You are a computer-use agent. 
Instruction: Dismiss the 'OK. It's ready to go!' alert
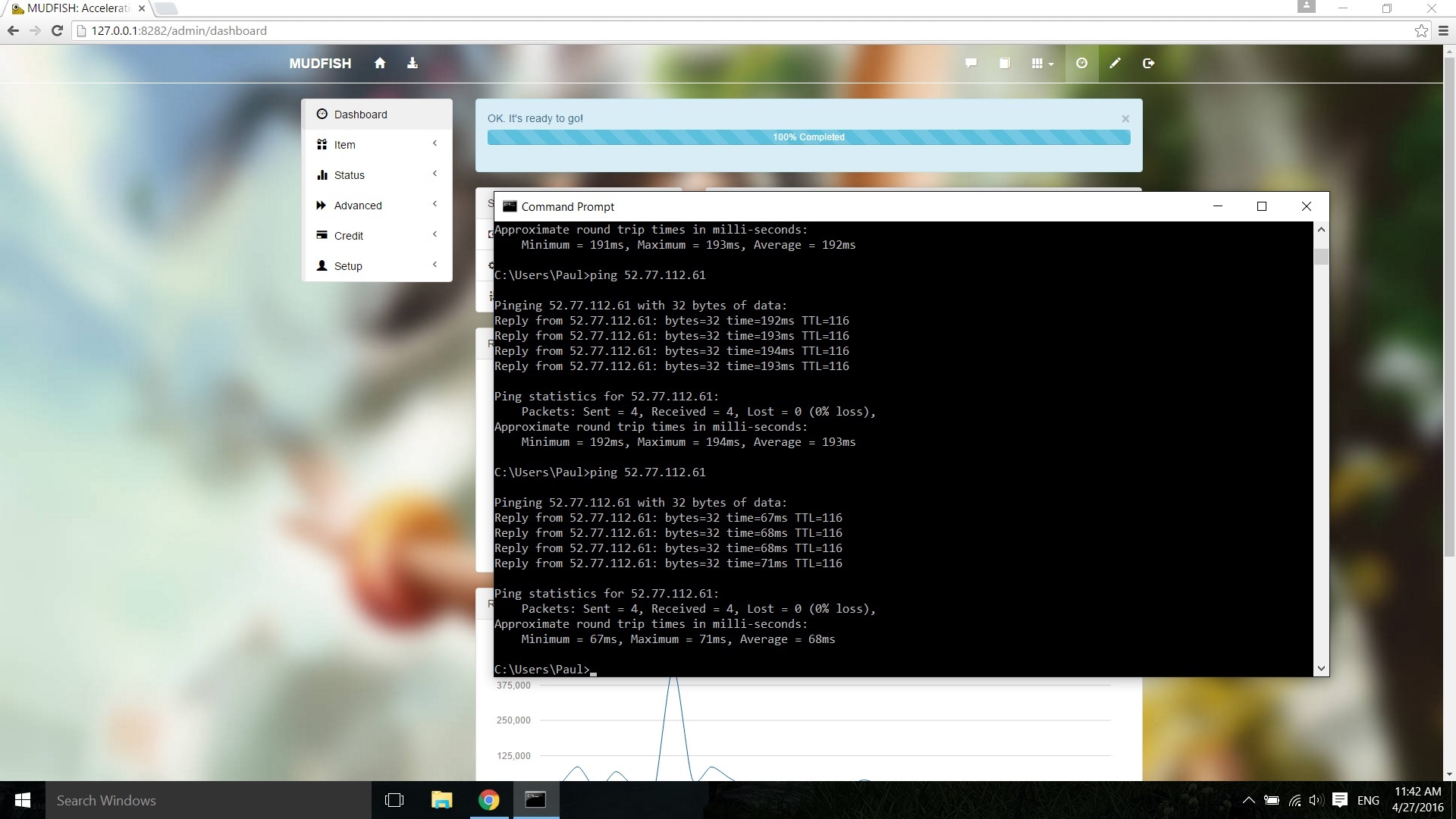(x=1125, y=119)
